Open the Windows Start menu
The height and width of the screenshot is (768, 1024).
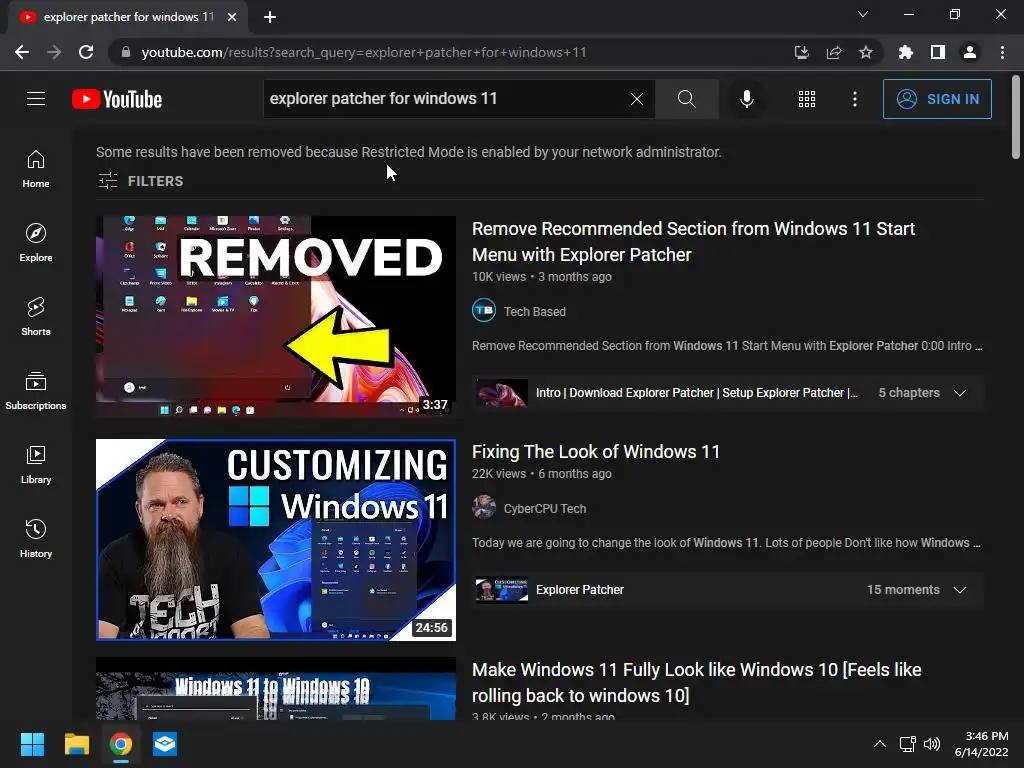(x=32, y=744)
